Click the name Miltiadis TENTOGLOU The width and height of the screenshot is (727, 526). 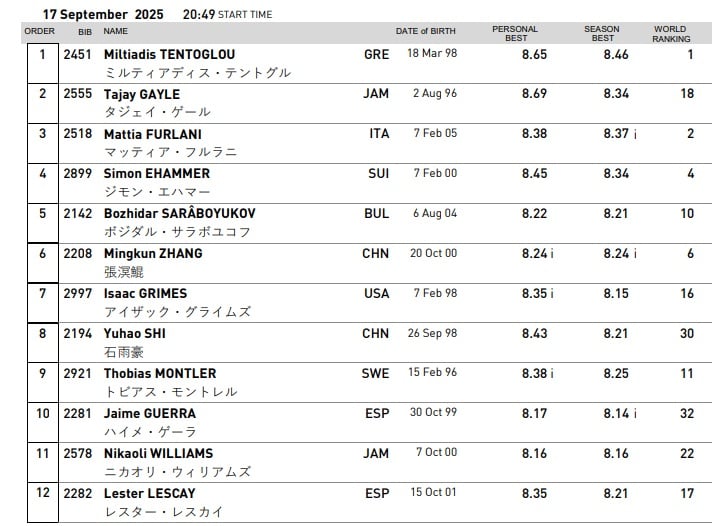coord(169,54)
